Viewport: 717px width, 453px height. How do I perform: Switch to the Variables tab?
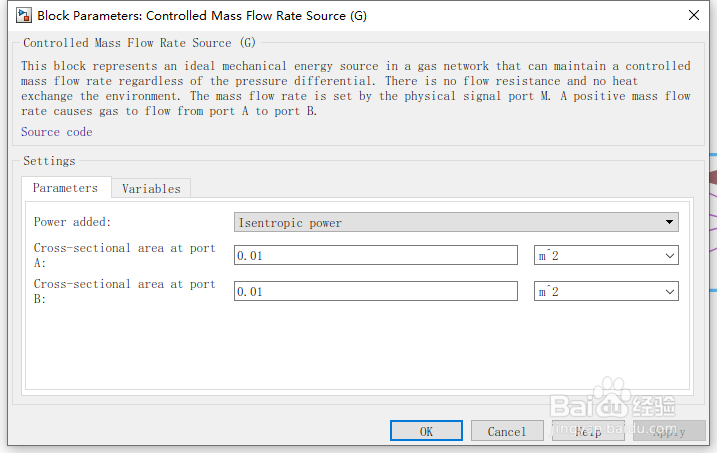(151, 189)
